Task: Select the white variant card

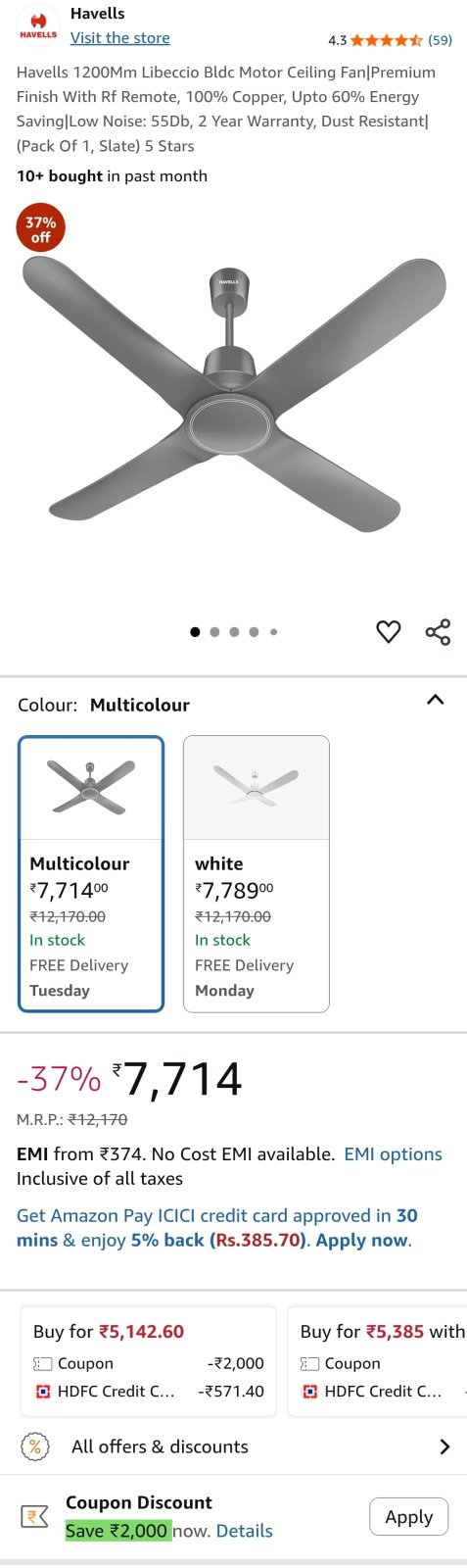Action: click(257, 874)
